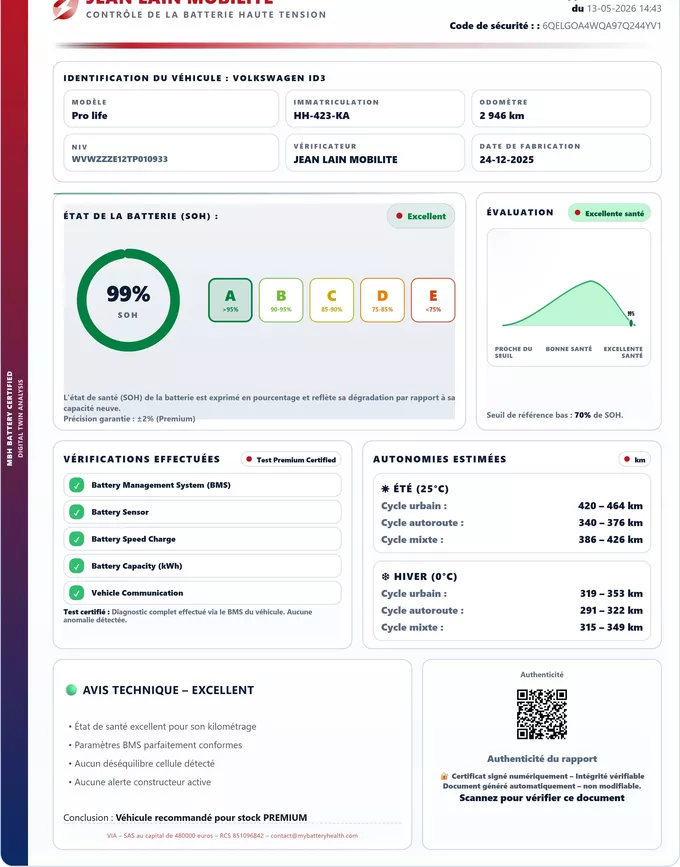Click the Excellente santé badge
Image resolution: width=680 pixels, height=867 pixels.
609,213
